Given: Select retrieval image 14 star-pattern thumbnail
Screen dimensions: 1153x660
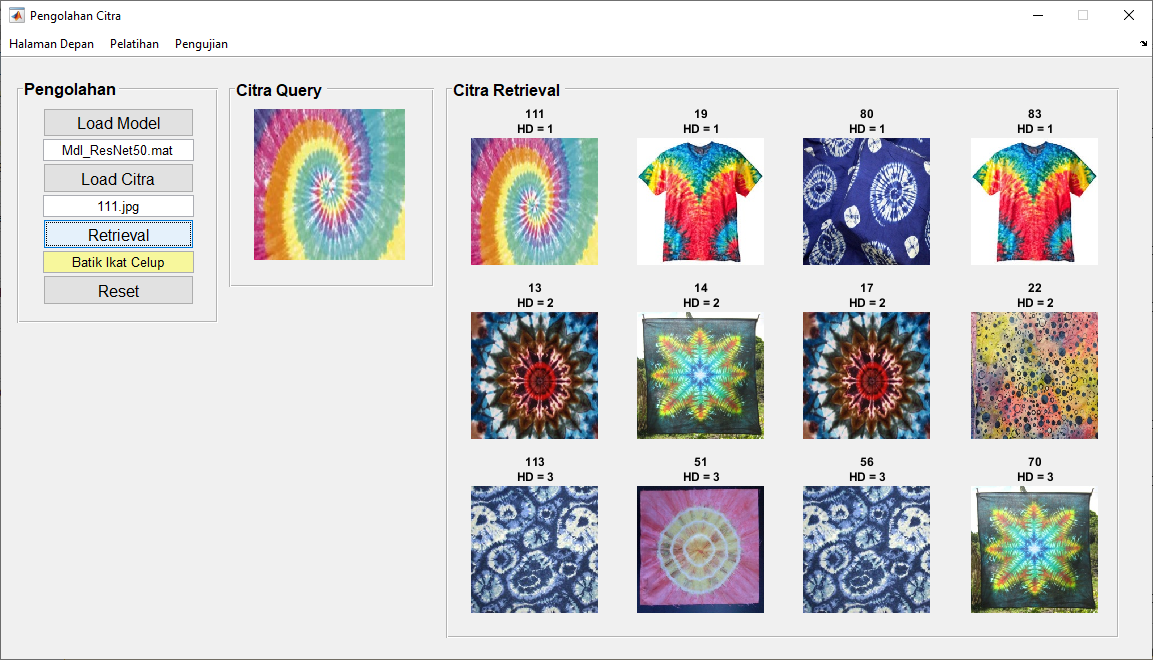Looking at the screenshot, I should point(701,376).
